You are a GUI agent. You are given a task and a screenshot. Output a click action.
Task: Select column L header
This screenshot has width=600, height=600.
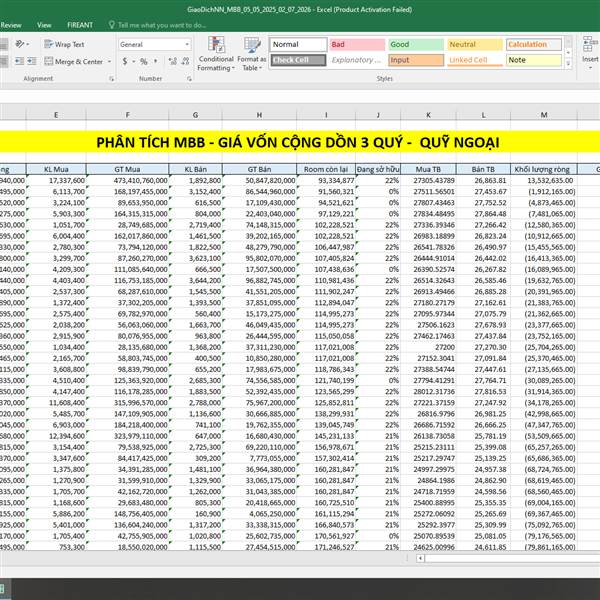click(483, 115)
